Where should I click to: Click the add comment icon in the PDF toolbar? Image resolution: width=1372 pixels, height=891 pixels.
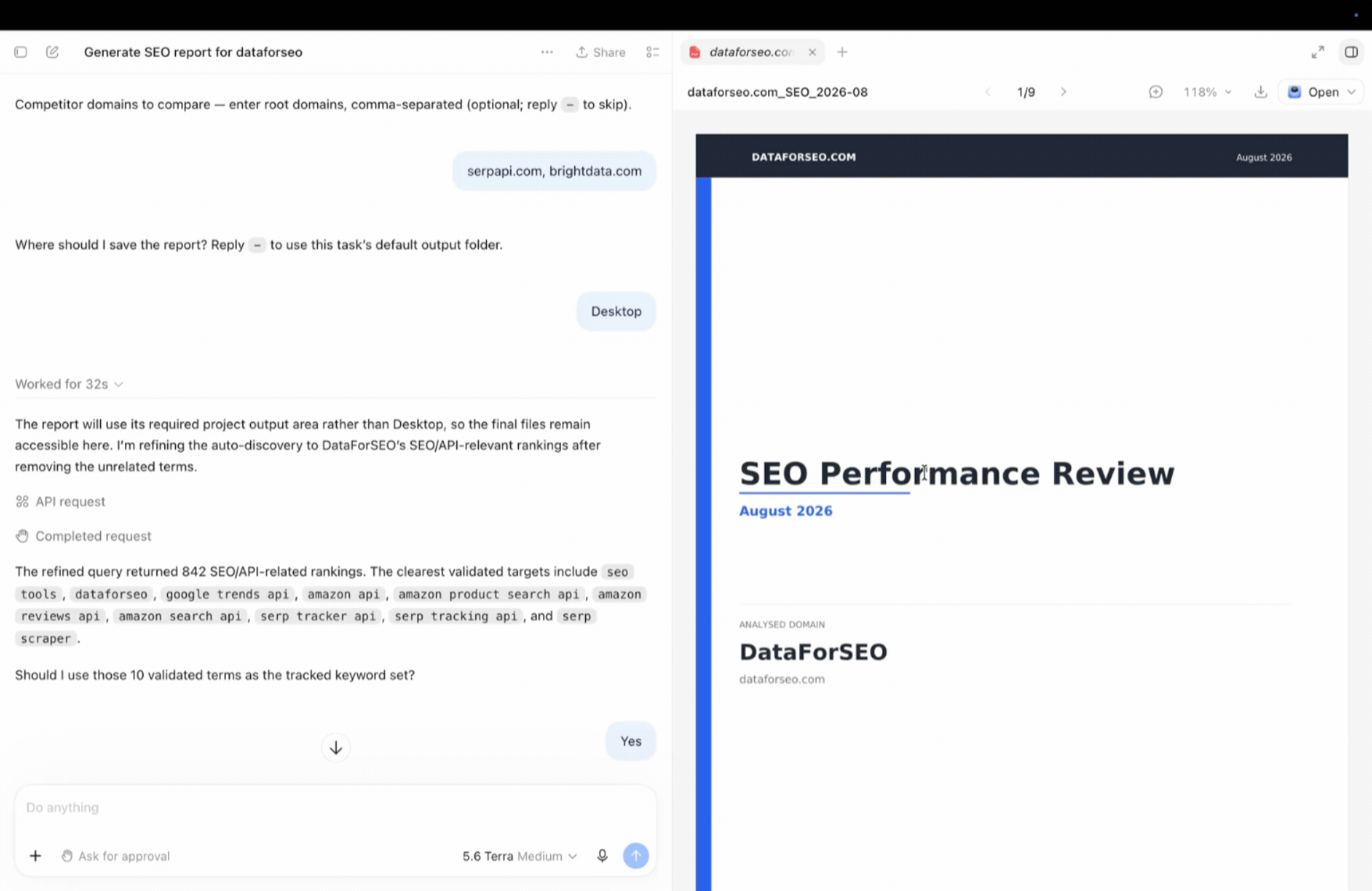tap(1156, 92)
